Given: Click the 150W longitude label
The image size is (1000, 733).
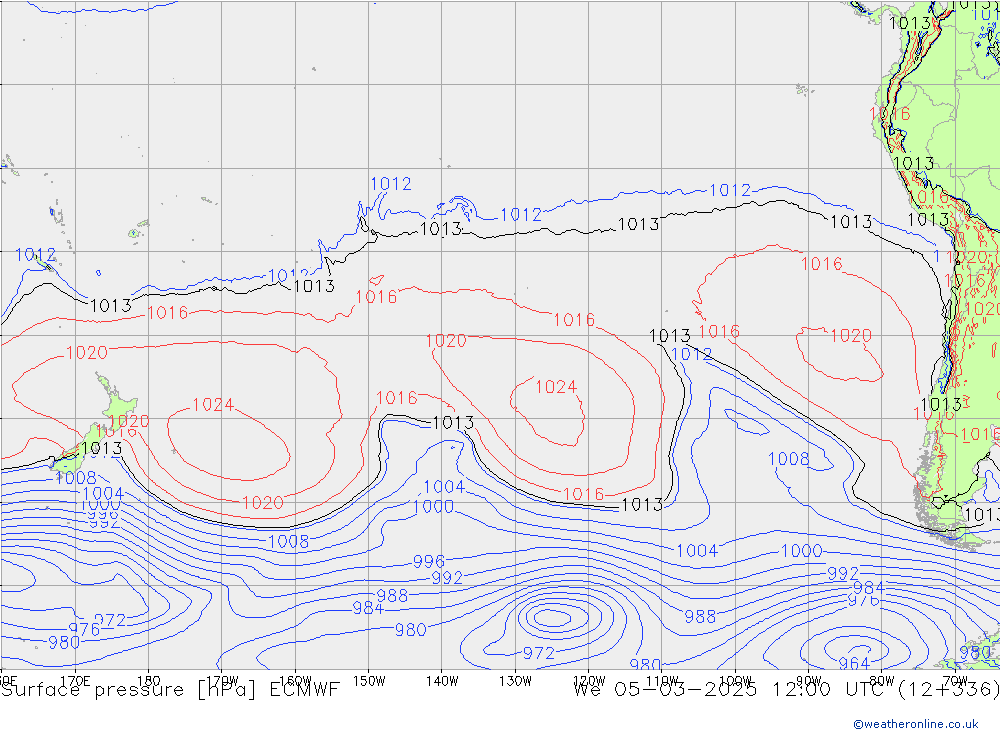Looking at the screenshot, I should [x=369, y=681].
